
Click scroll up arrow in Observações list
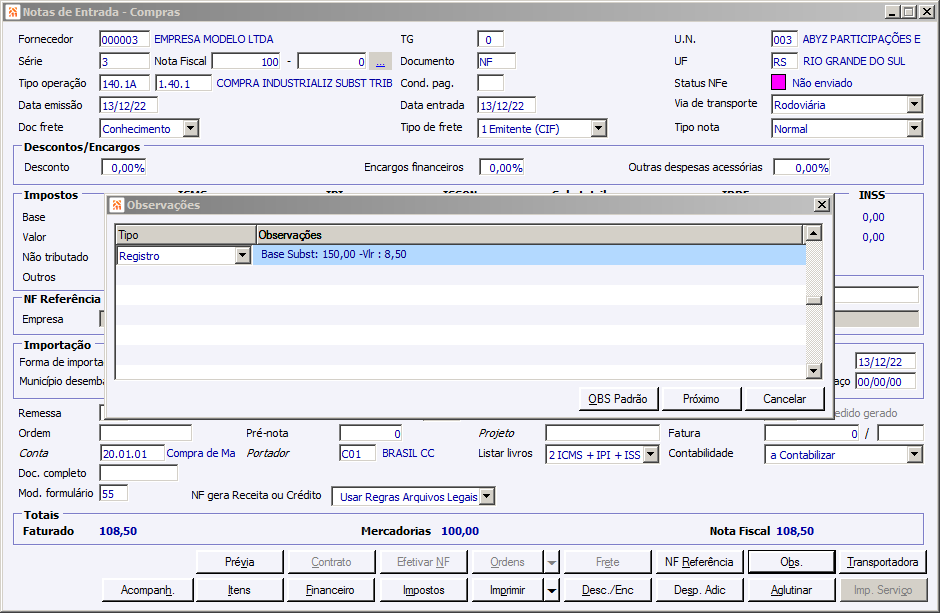813,233
